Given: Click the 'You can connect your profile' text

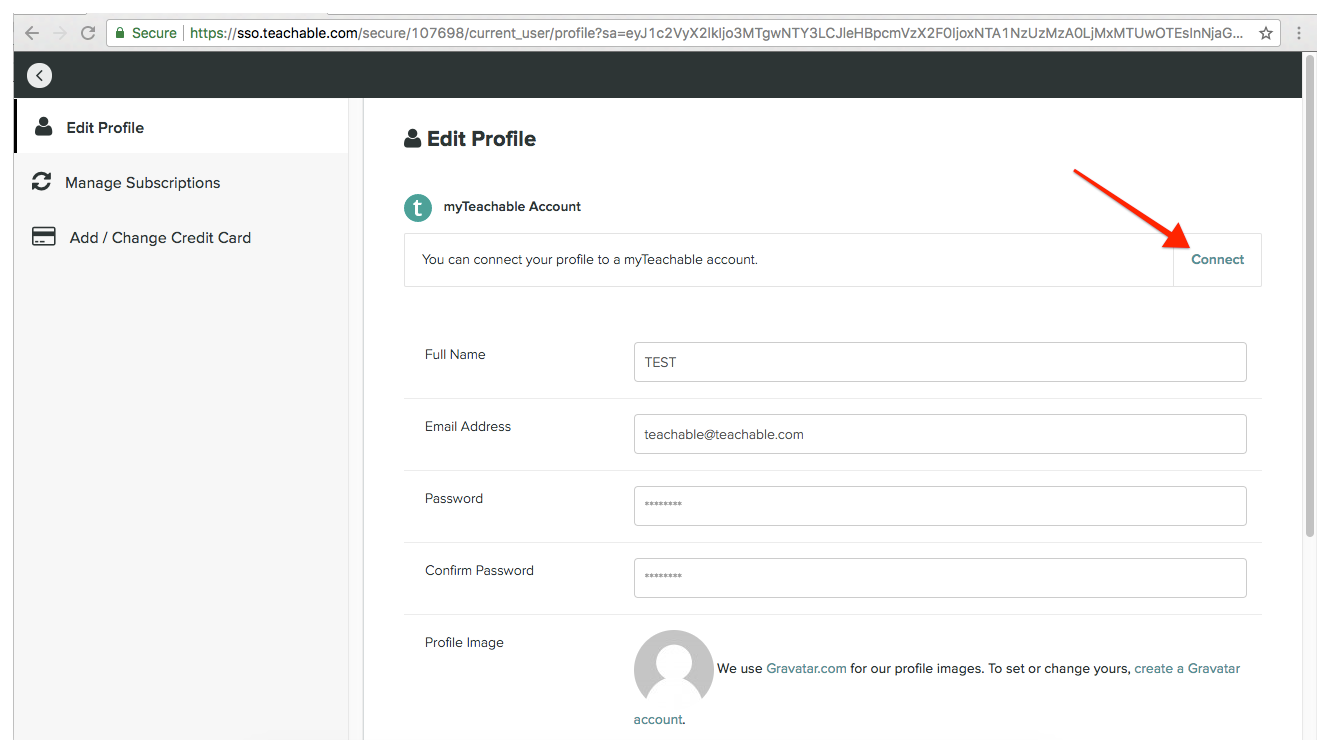Looking at the screenshot, I should (x=590, y=259).
